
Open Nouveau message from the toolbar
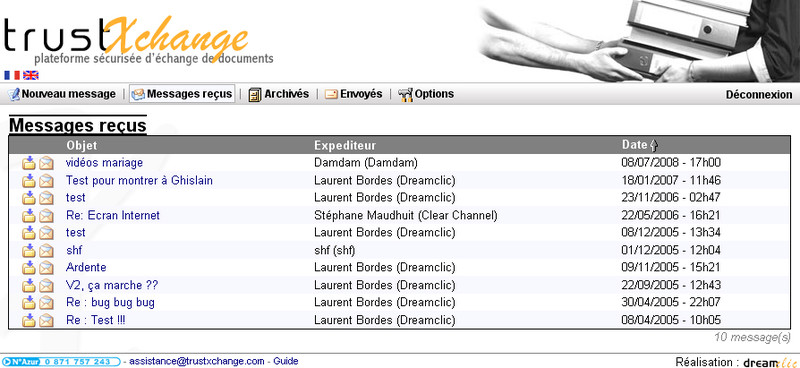tap(62, 94)
